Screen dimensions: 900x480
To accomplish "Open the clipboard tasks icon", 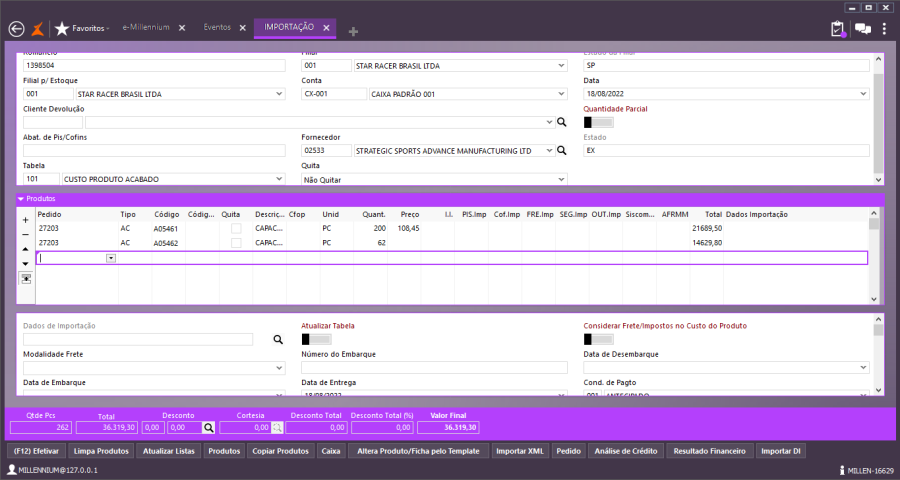I will pos(838,29).
